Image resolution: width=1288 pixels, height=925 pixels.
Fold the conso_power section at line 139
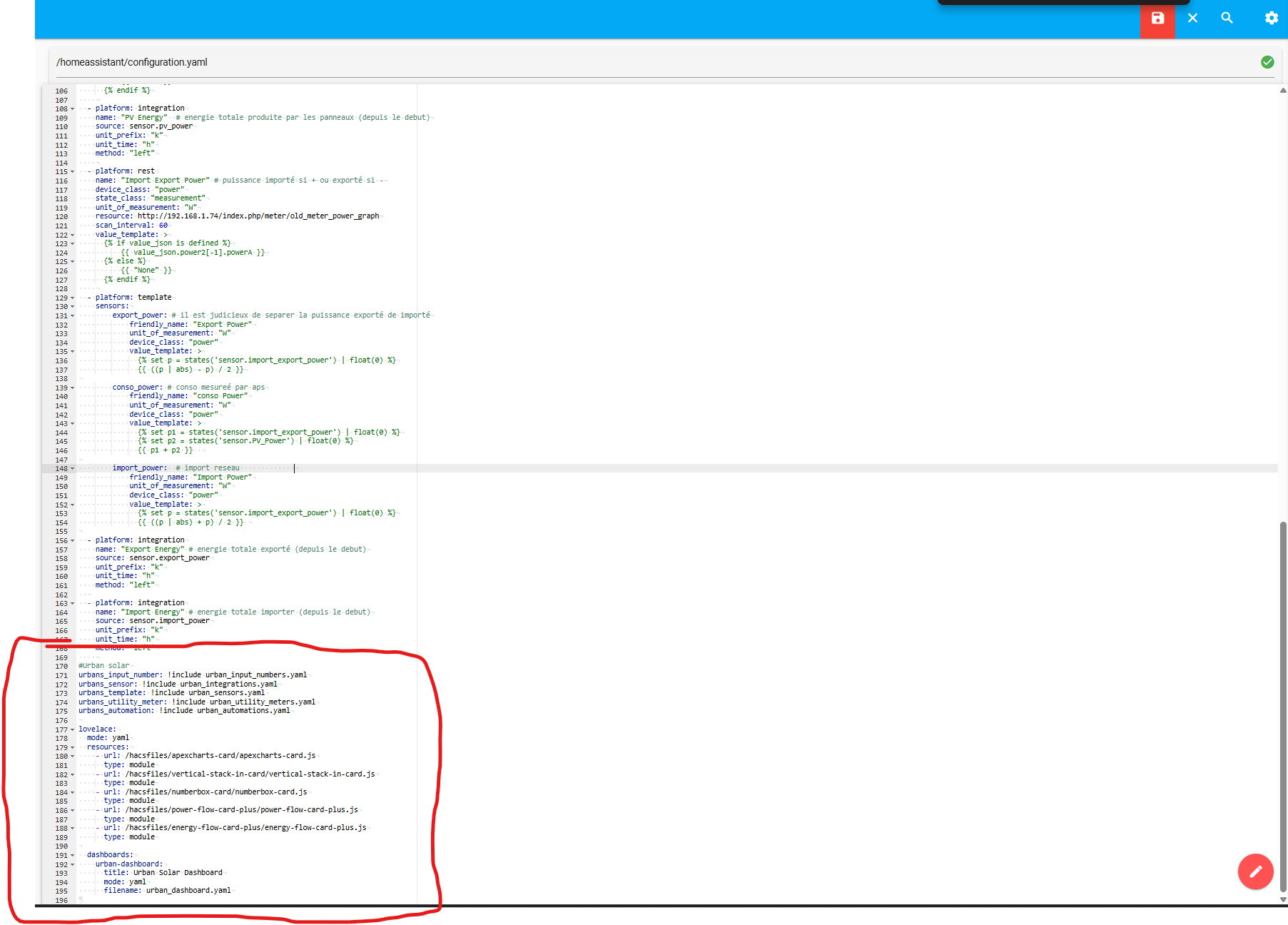pyautogui.click(x=73, y=388)
